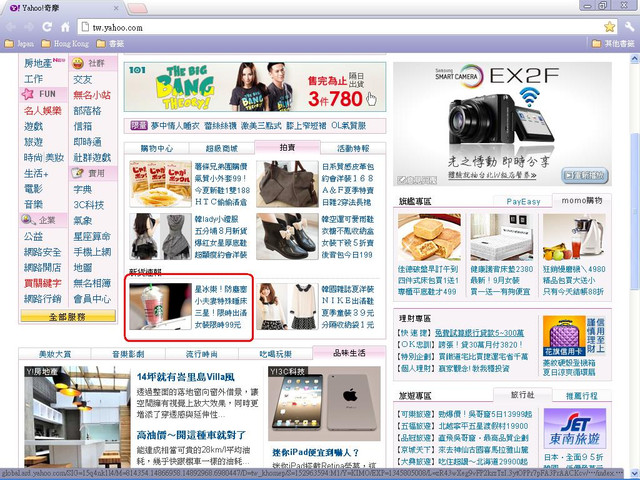Switch to the 超級商城 tab
Image resolution: width=640 pixels, height=480 pixels.
pos(222,149)
